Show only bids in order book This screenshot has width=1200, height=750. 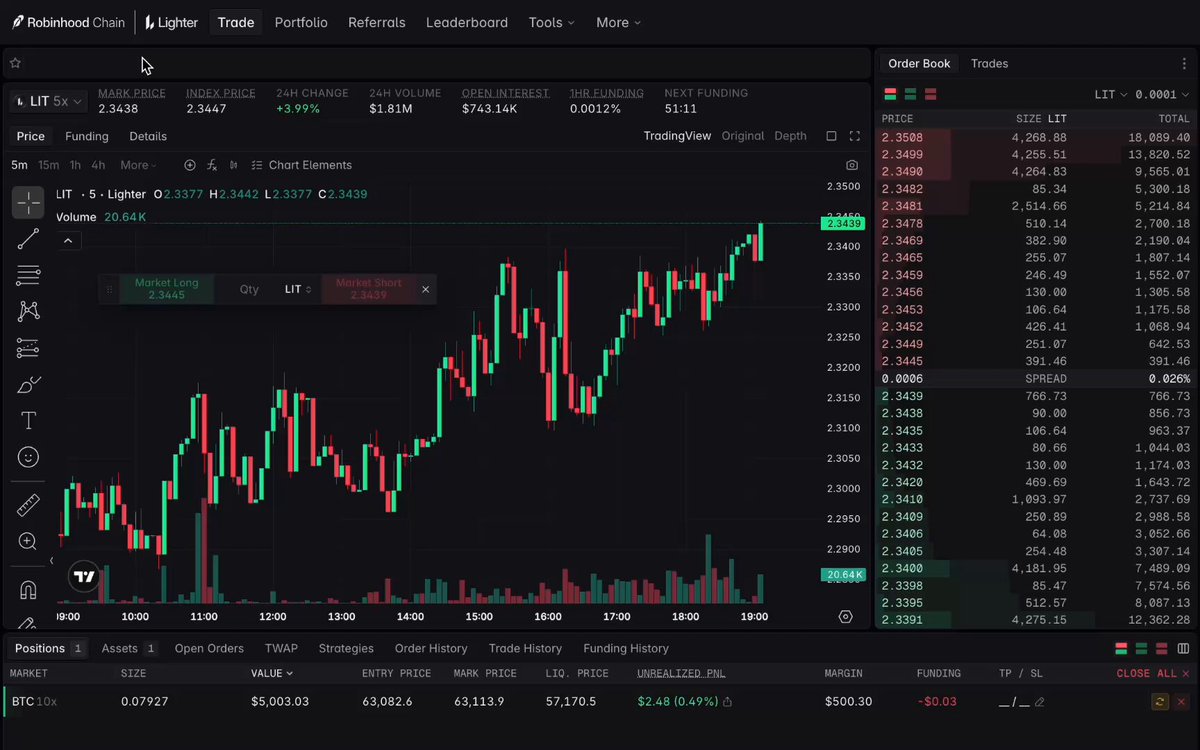pyautogui.click(x=910, y=94)
